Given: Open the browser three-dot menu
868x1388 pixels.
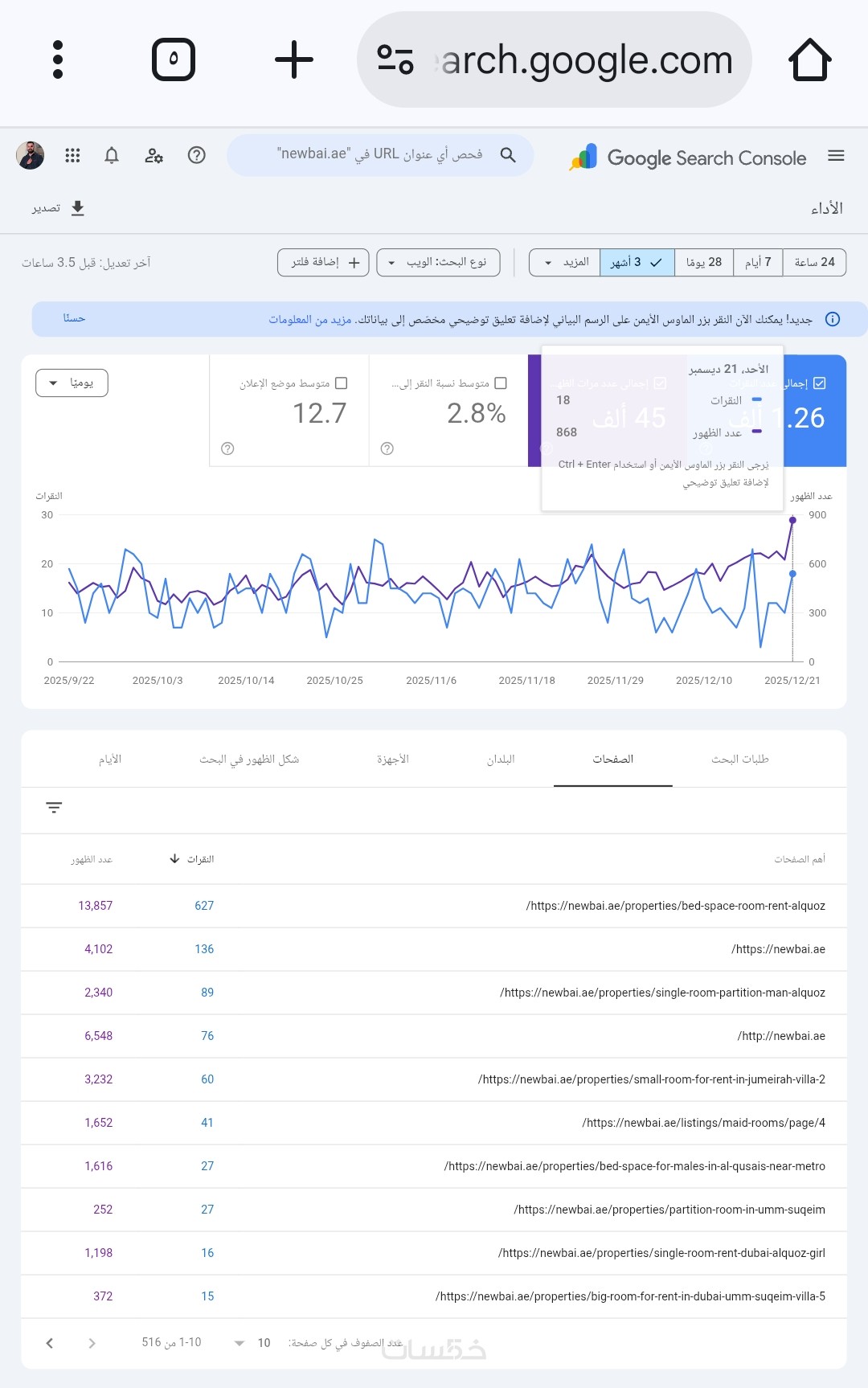Looking at the screenshot, I should [x=58, y=60].
